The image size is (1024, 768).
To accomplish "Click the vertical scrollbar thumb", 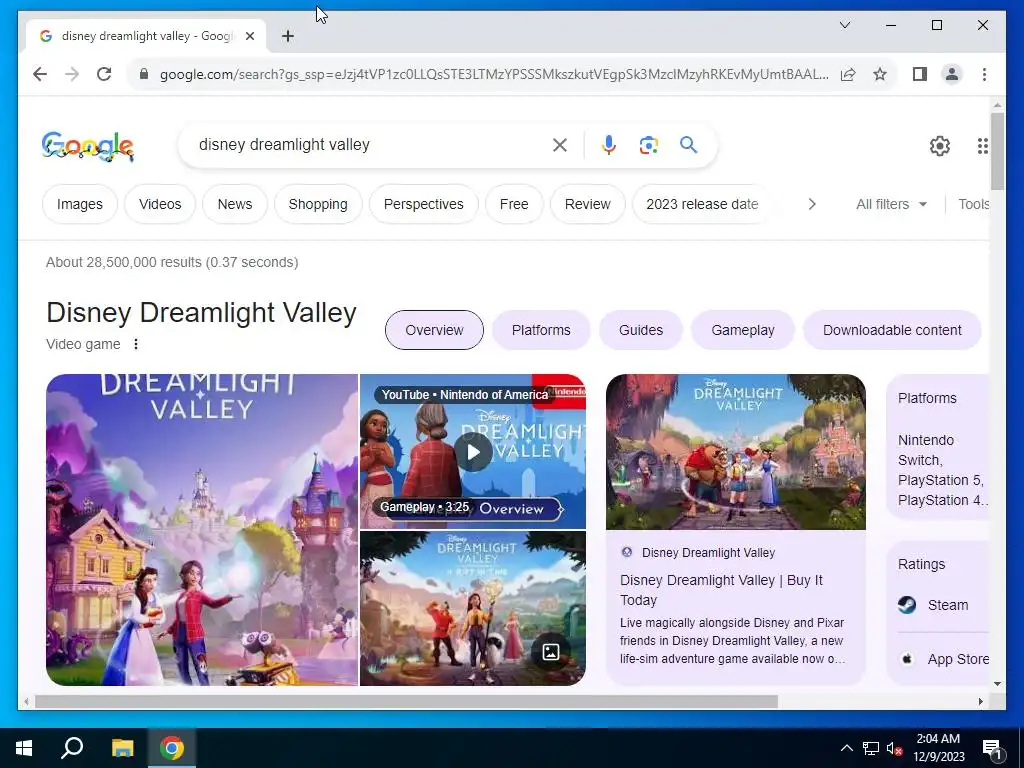I will tap(997, 152).
